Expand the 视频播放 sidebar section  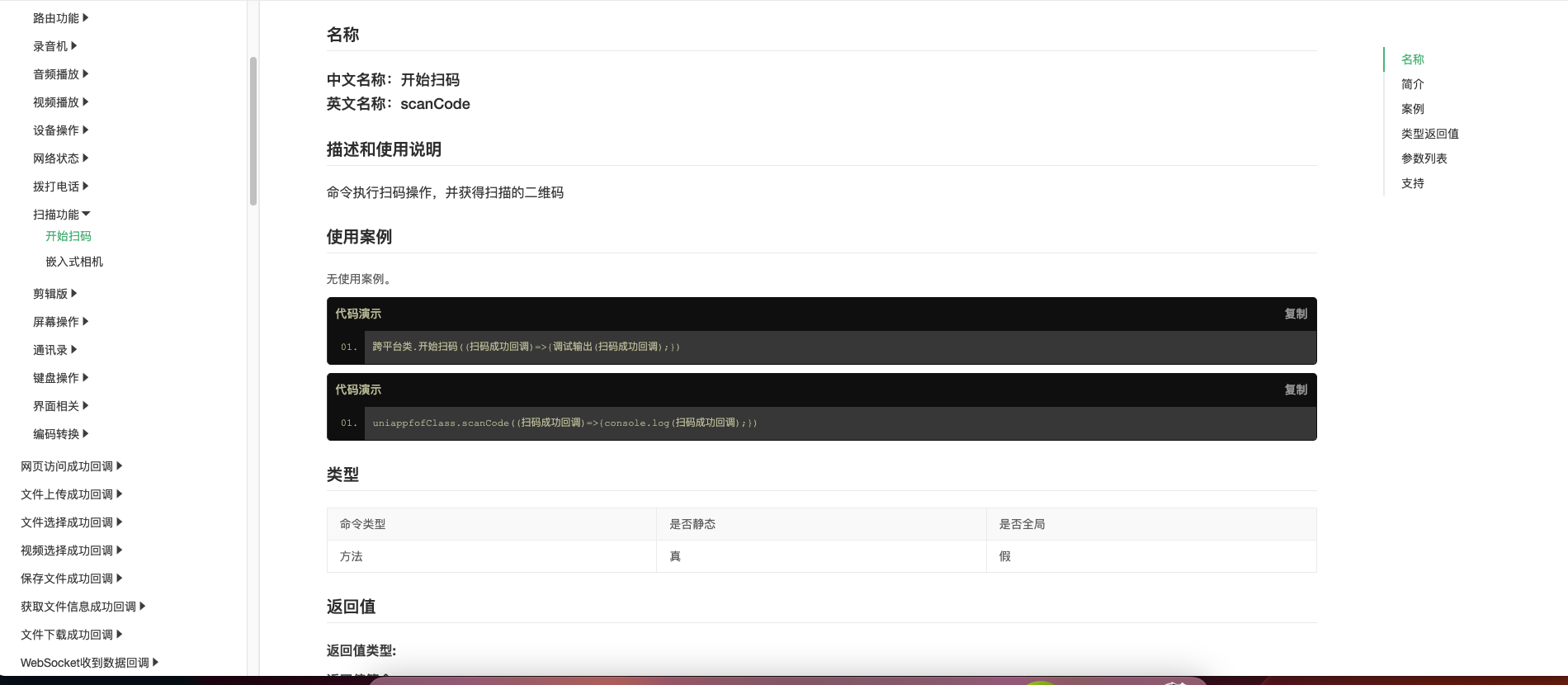coord(60,102)
